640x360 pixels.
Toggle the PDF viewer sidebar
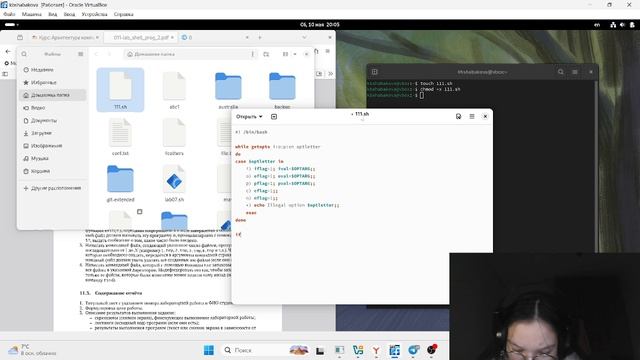point(5,74)
